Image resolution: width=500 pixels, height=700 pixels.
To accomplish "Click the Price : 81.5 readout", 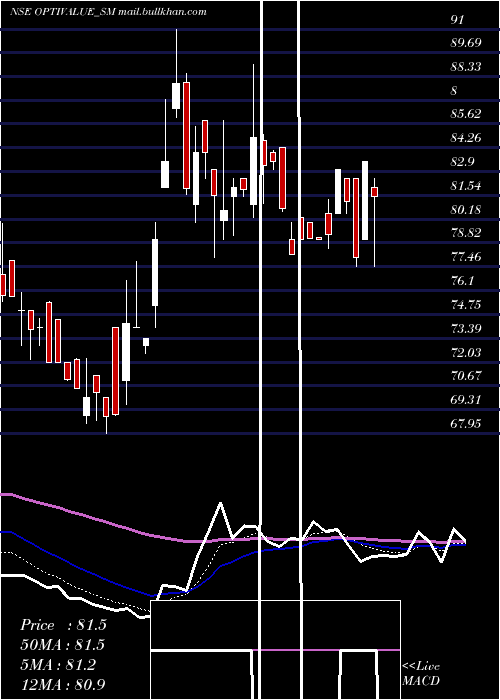I will click(63, 625).
